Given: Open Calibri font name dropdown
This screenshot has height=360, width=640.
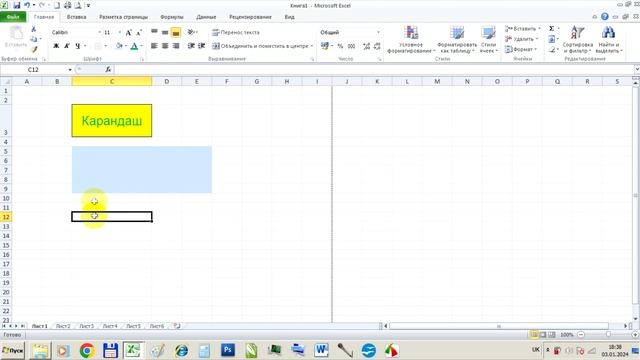Looking at the screenshot, I should (x=99, y=32).
